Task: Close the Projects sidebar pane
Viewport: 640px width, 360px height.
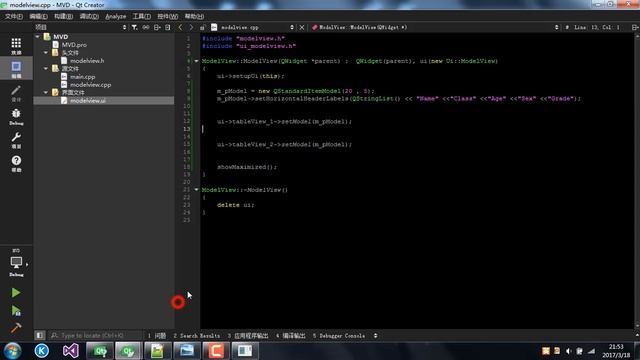Action: point(168,27)
